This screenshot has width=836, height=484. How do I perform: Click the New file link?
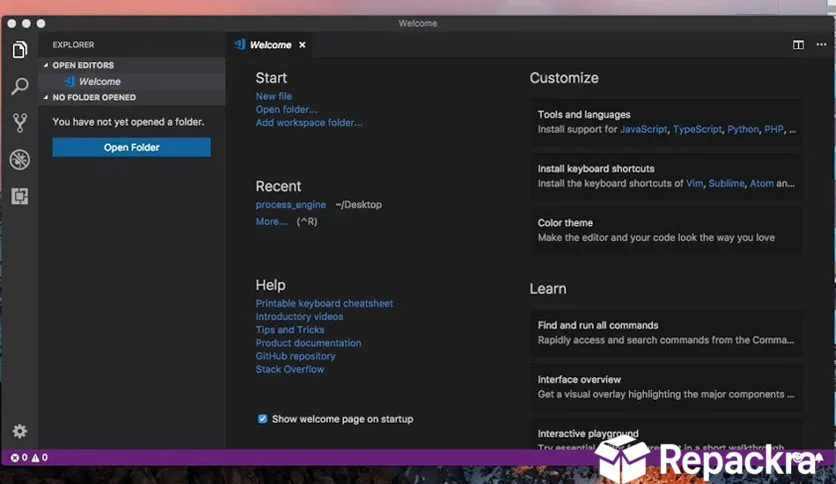click(274, 96)
